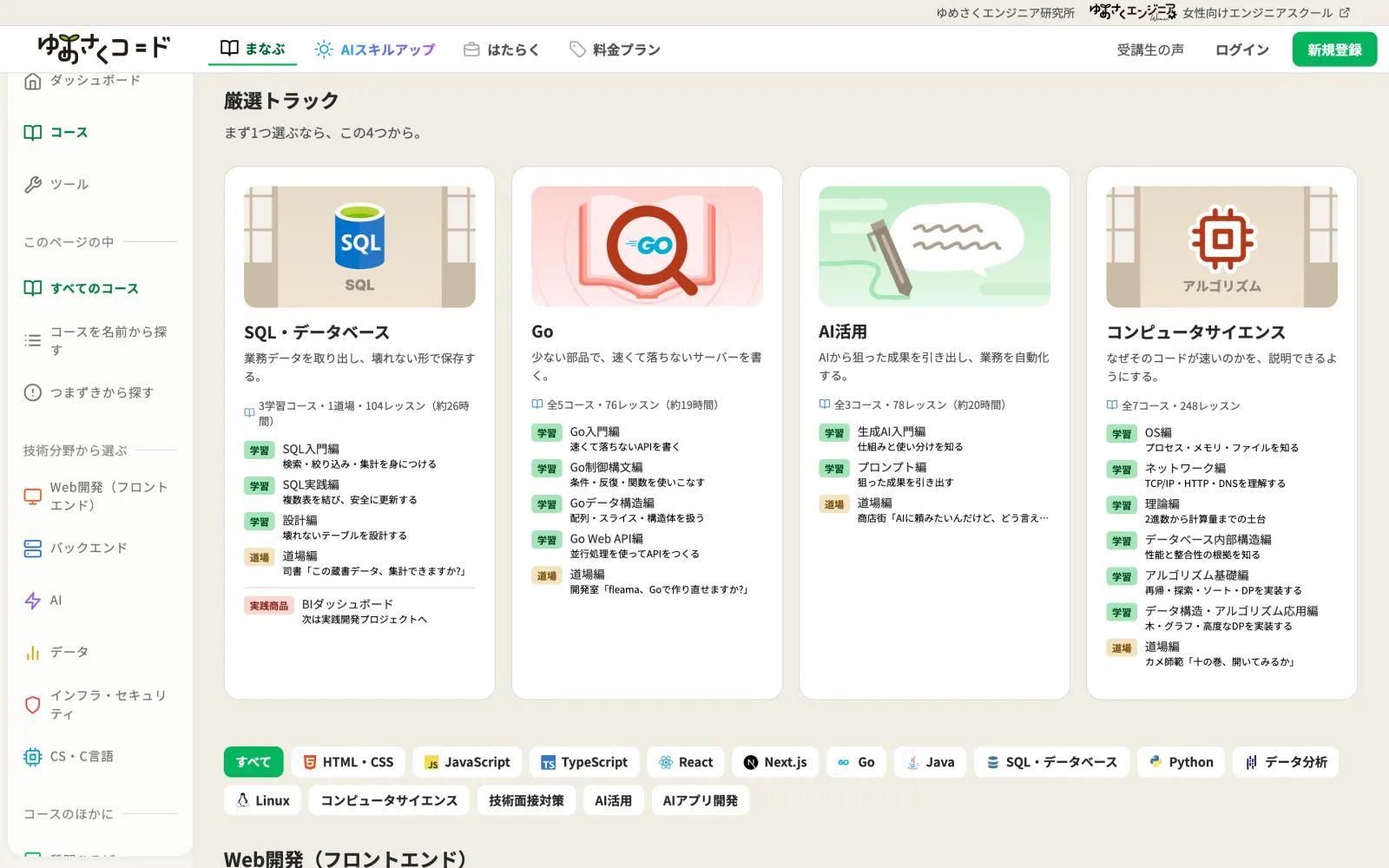This screenshot has width=1389, height=868.
Task: Open the アルゴリズム track thumbnail
Action: 1221,247
